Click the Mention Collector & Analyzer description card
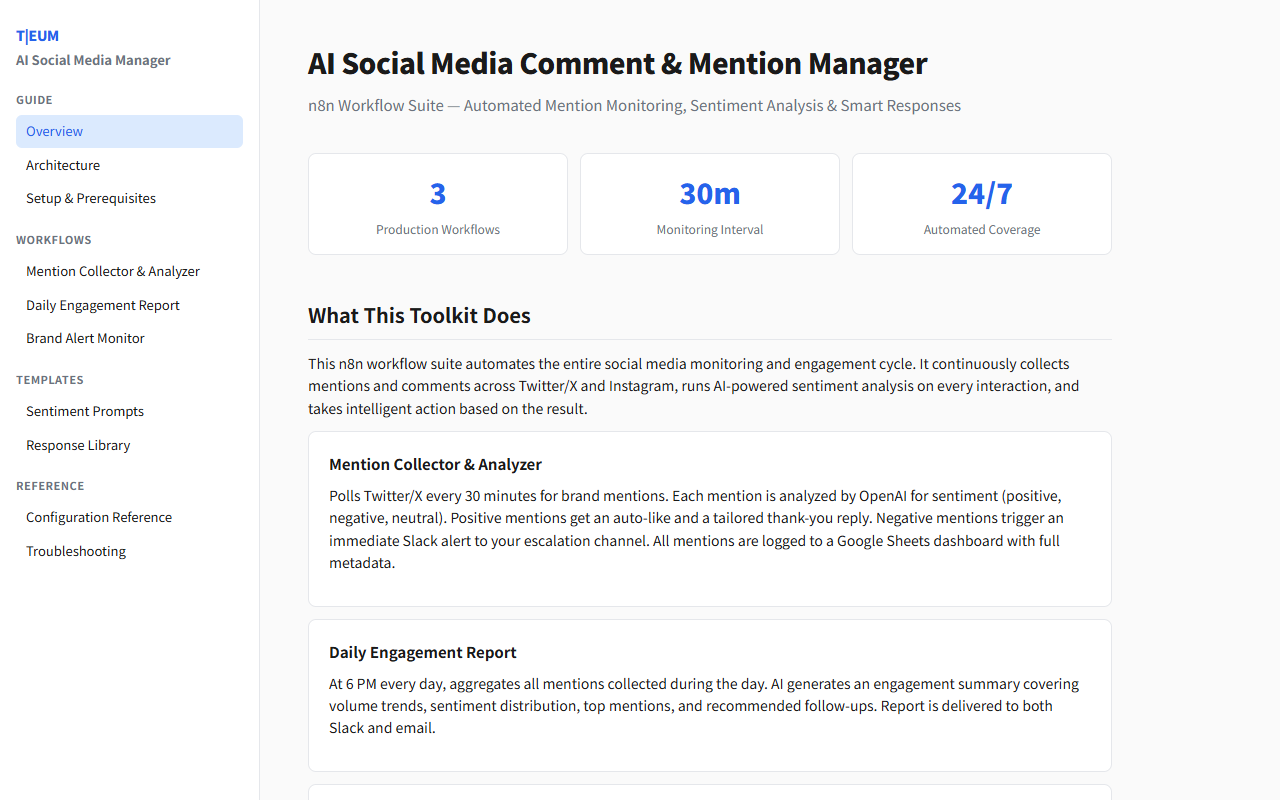This screenshot has width=1280, height=800. (x=710, y=518)
